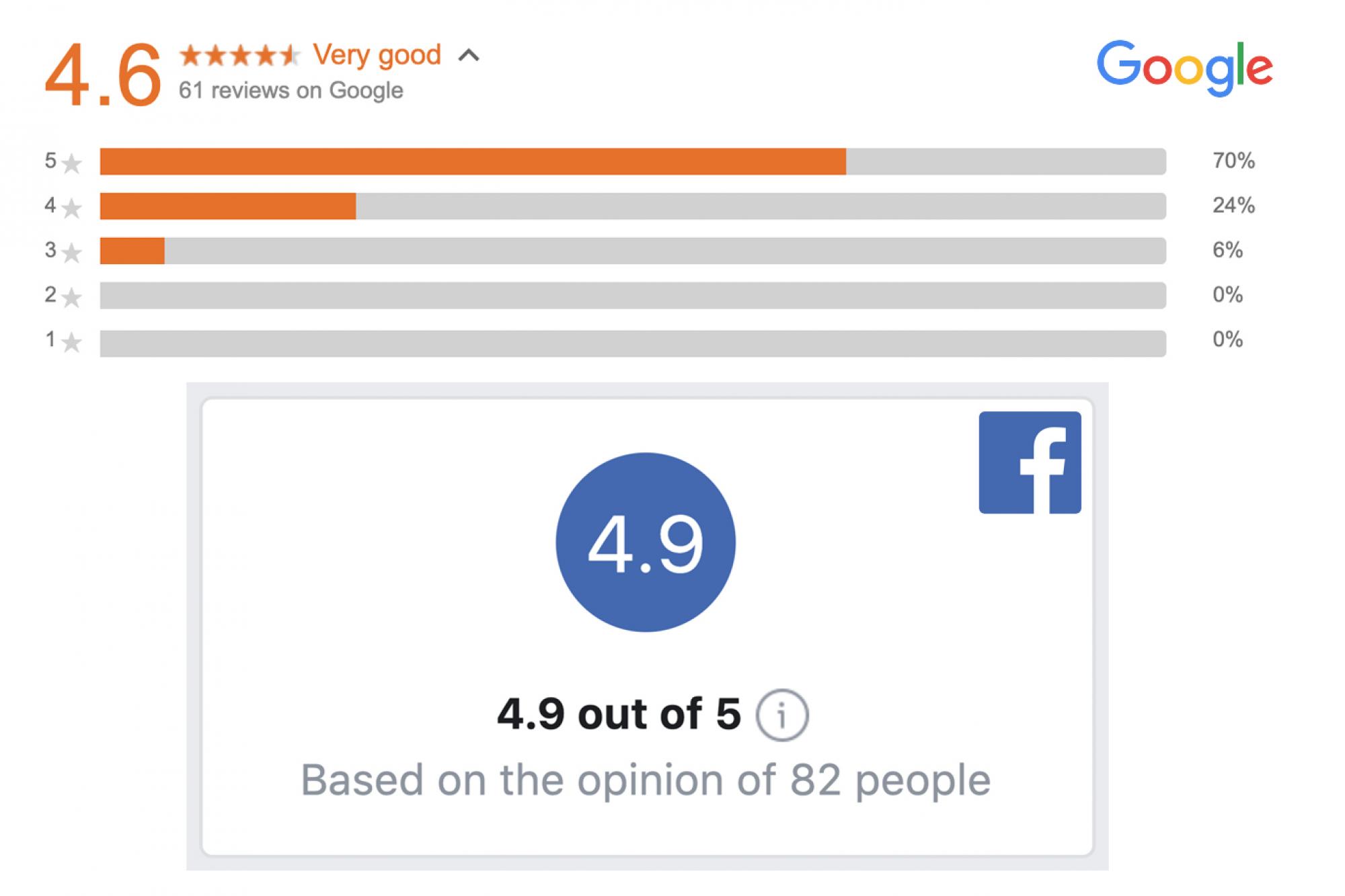
Task: Open the 61 reviews on Google link
Action: (291, 90)
